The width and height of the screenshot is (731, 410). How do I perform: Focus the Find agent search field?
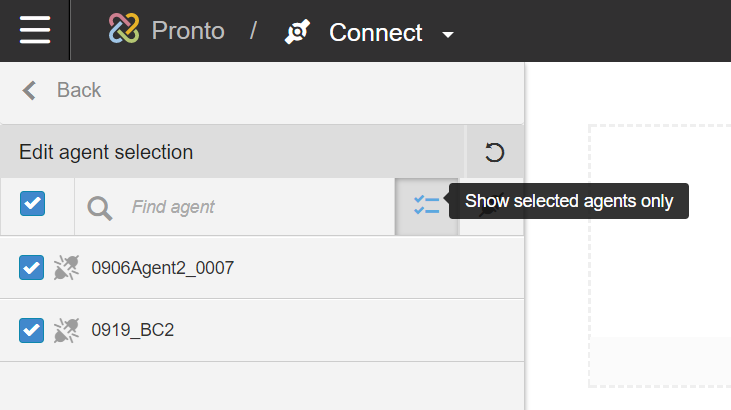click(x=250, y=208)
